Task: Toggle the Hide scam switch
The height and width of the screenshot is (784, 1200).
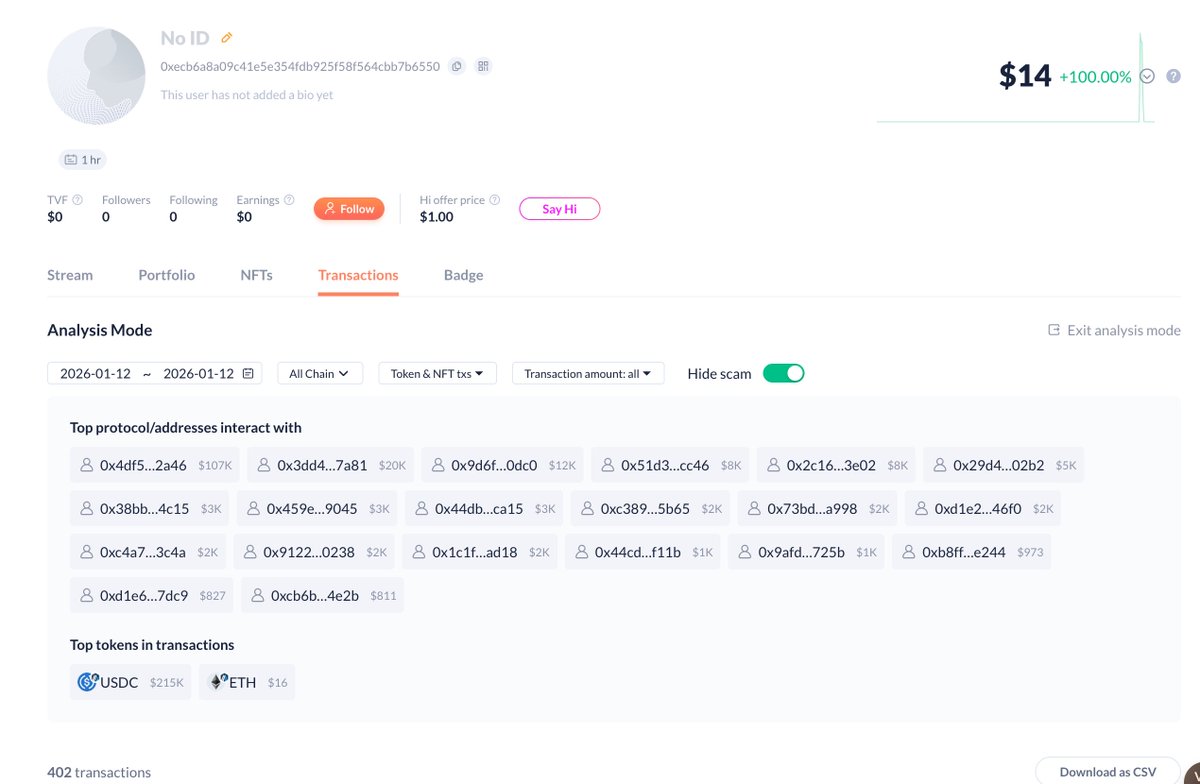Action: pyautogui.click(x=783, y=373)
